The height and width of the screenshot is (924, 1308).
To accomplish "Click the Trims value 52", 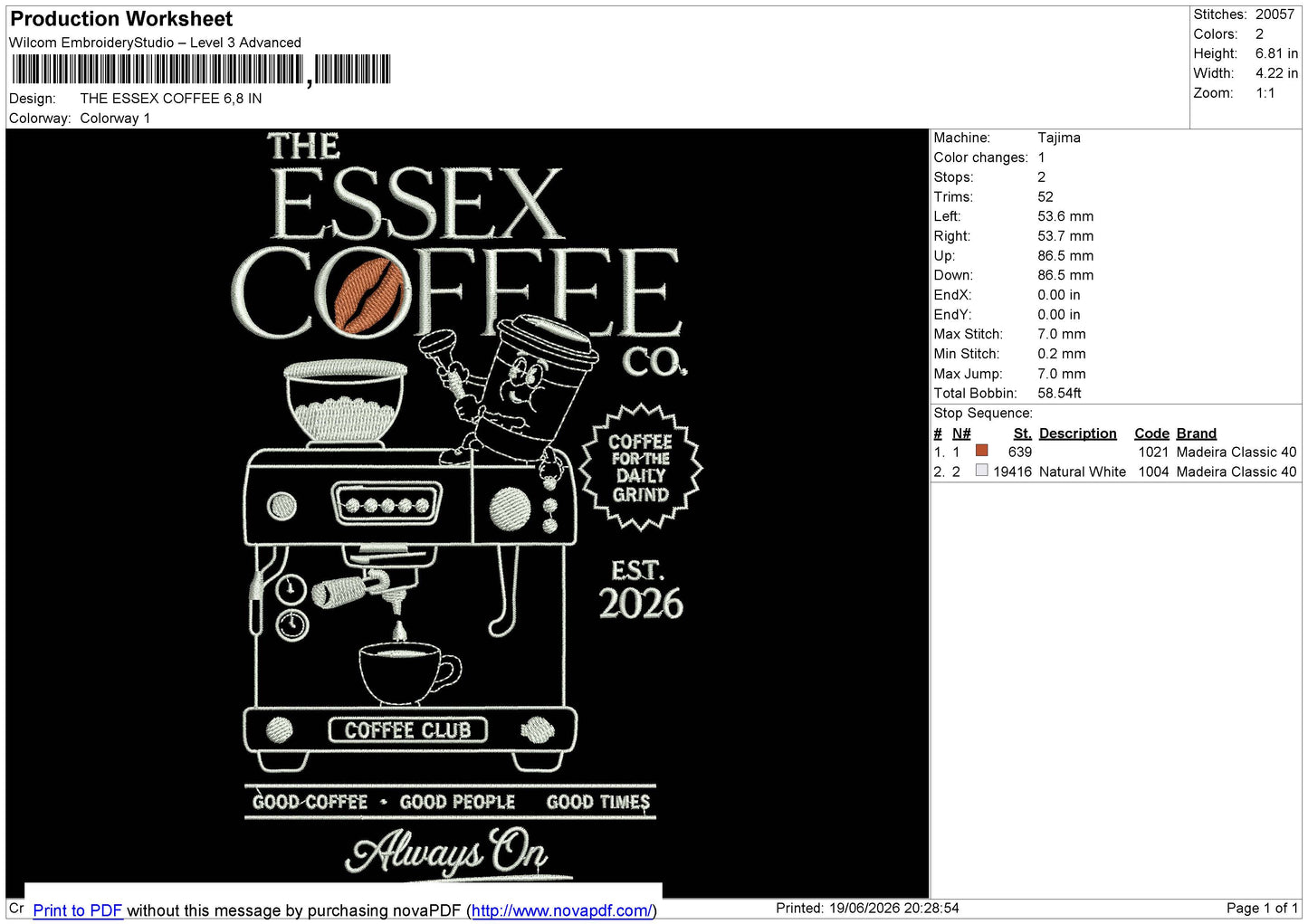I will pos(1045,196).
